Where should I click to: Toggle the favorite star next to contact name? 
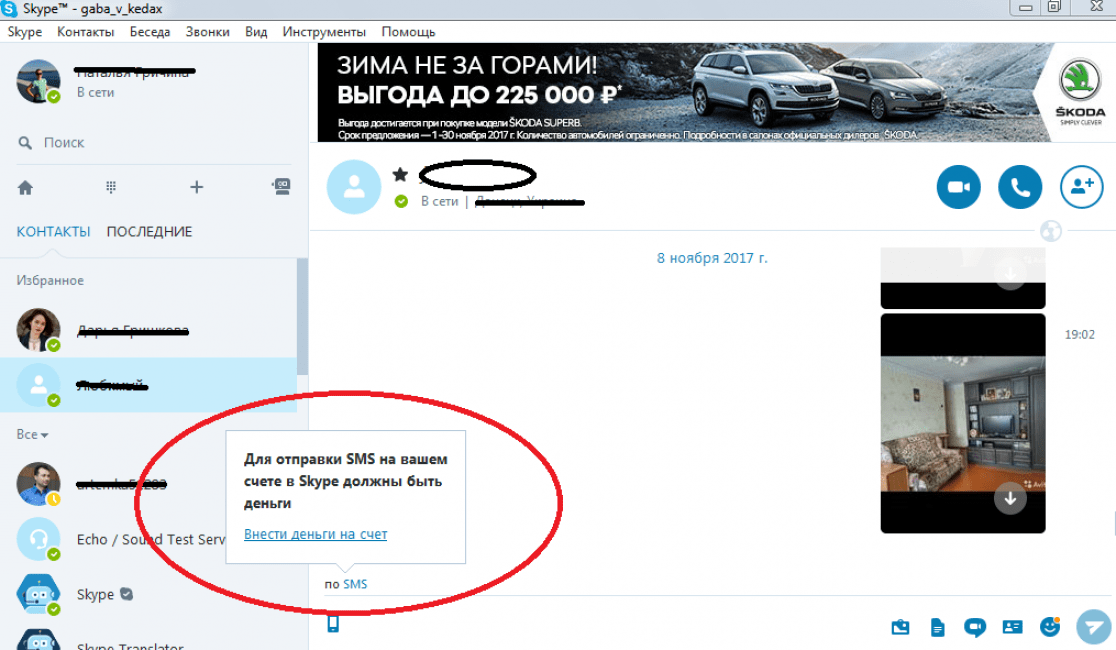[400, 174]
